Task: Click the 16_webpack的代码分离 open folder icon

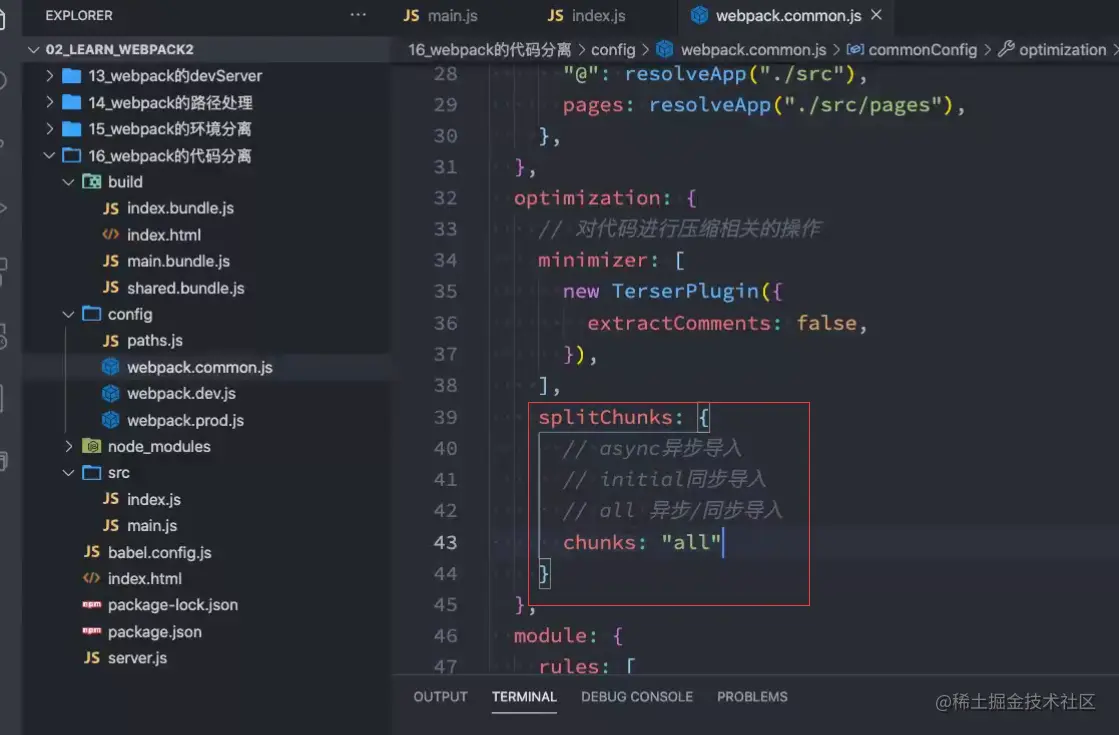Action: tap(71, 156)
